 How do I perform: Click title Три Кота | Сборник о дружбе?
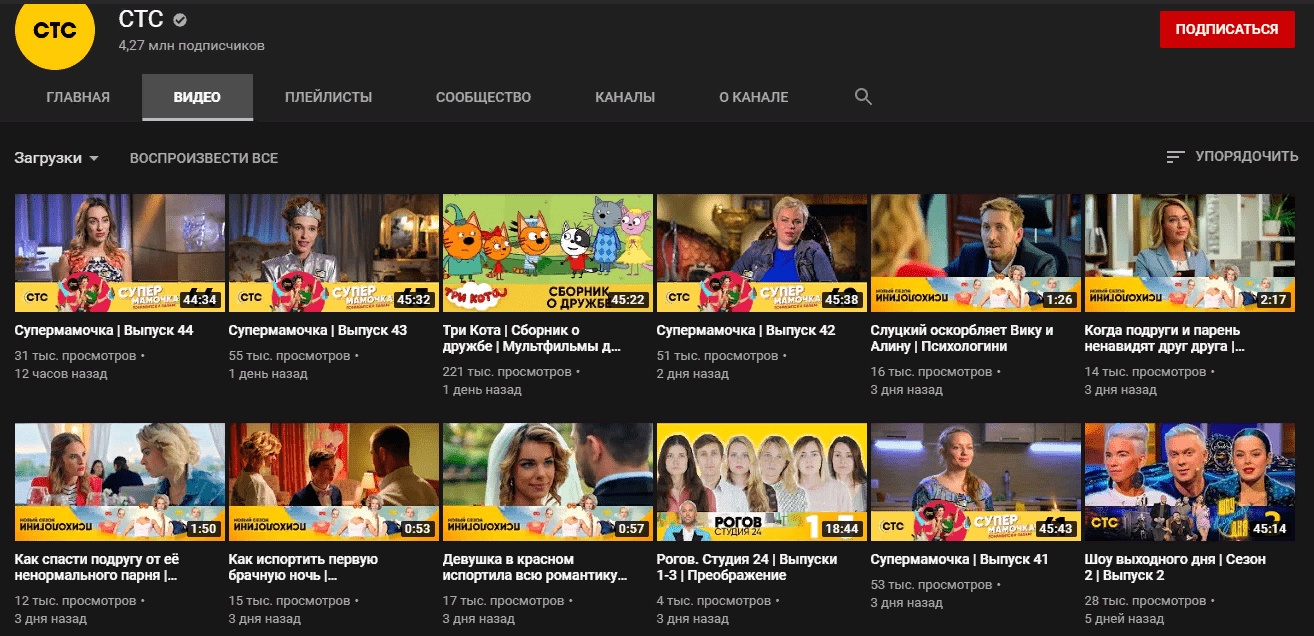point(532,339)
